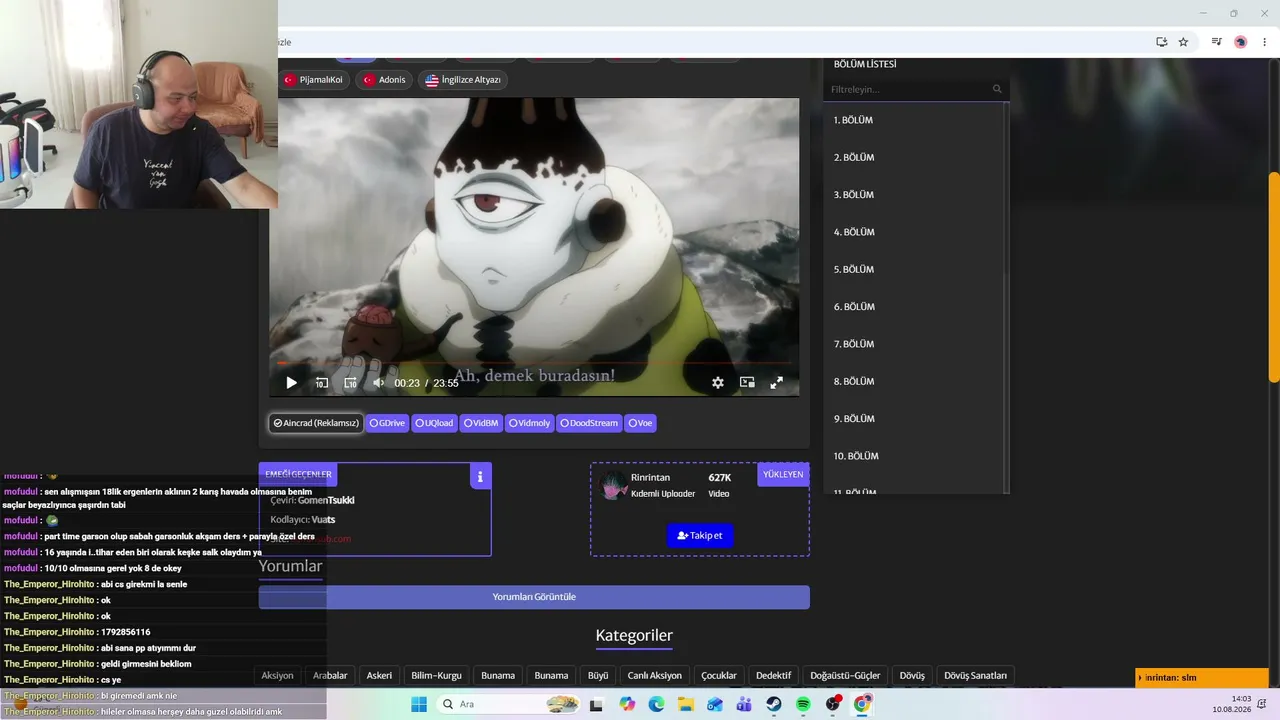Select the Vidmoly video source

[529, 423]
